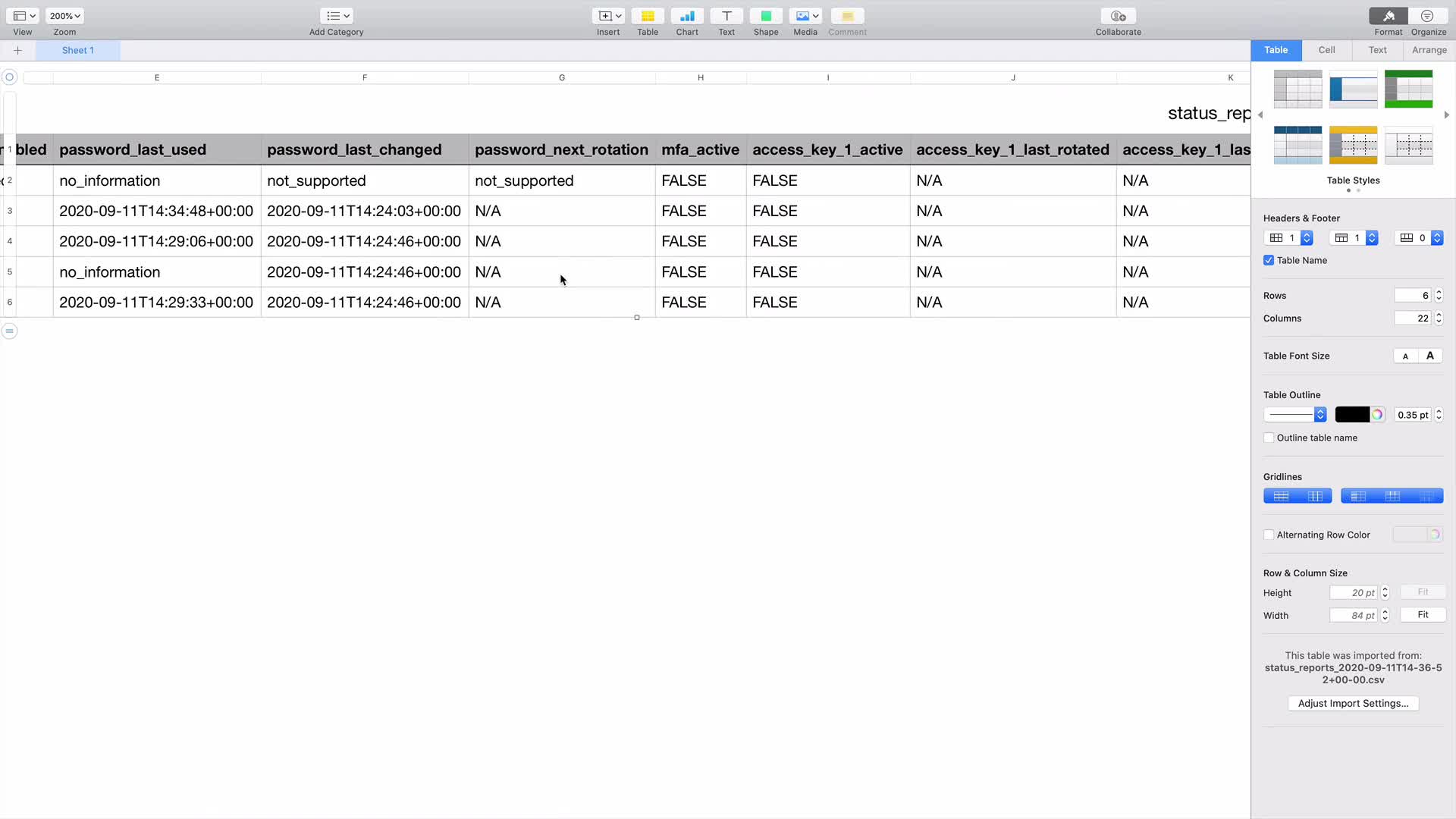The image size is (1456, 819).
Task: Enable Outline table name checkbox
Action: [x=1269, y=438]
